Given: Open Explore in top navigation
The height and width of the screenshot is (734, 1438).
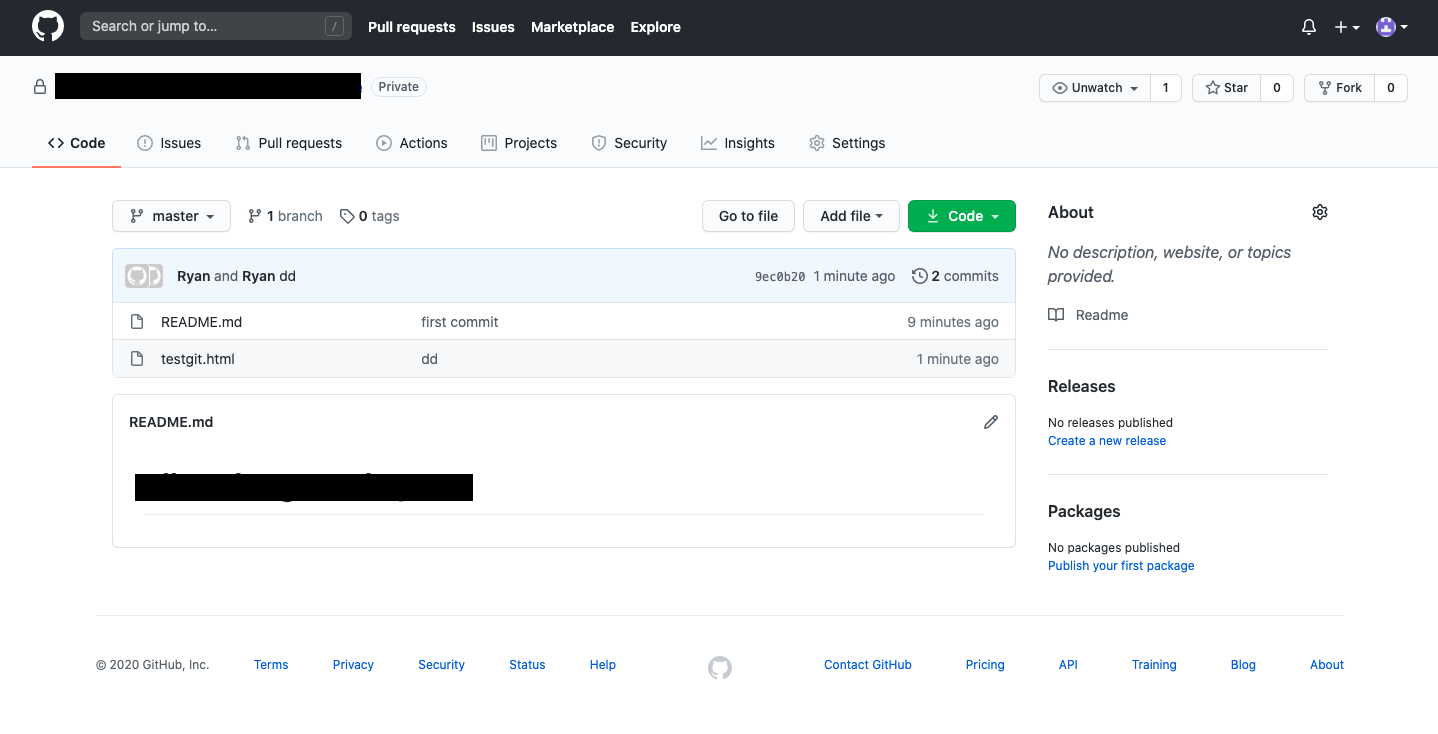Looking at the screenshot, I should point(656,27).
